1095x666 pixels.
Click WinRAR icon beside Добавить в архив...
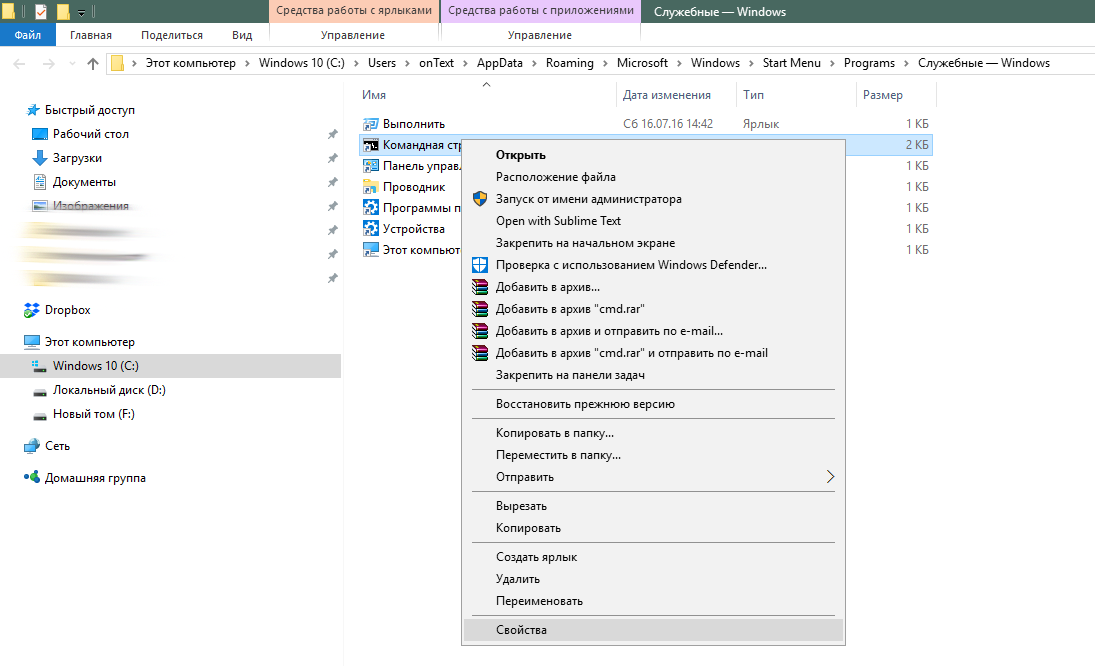point(480,287)
